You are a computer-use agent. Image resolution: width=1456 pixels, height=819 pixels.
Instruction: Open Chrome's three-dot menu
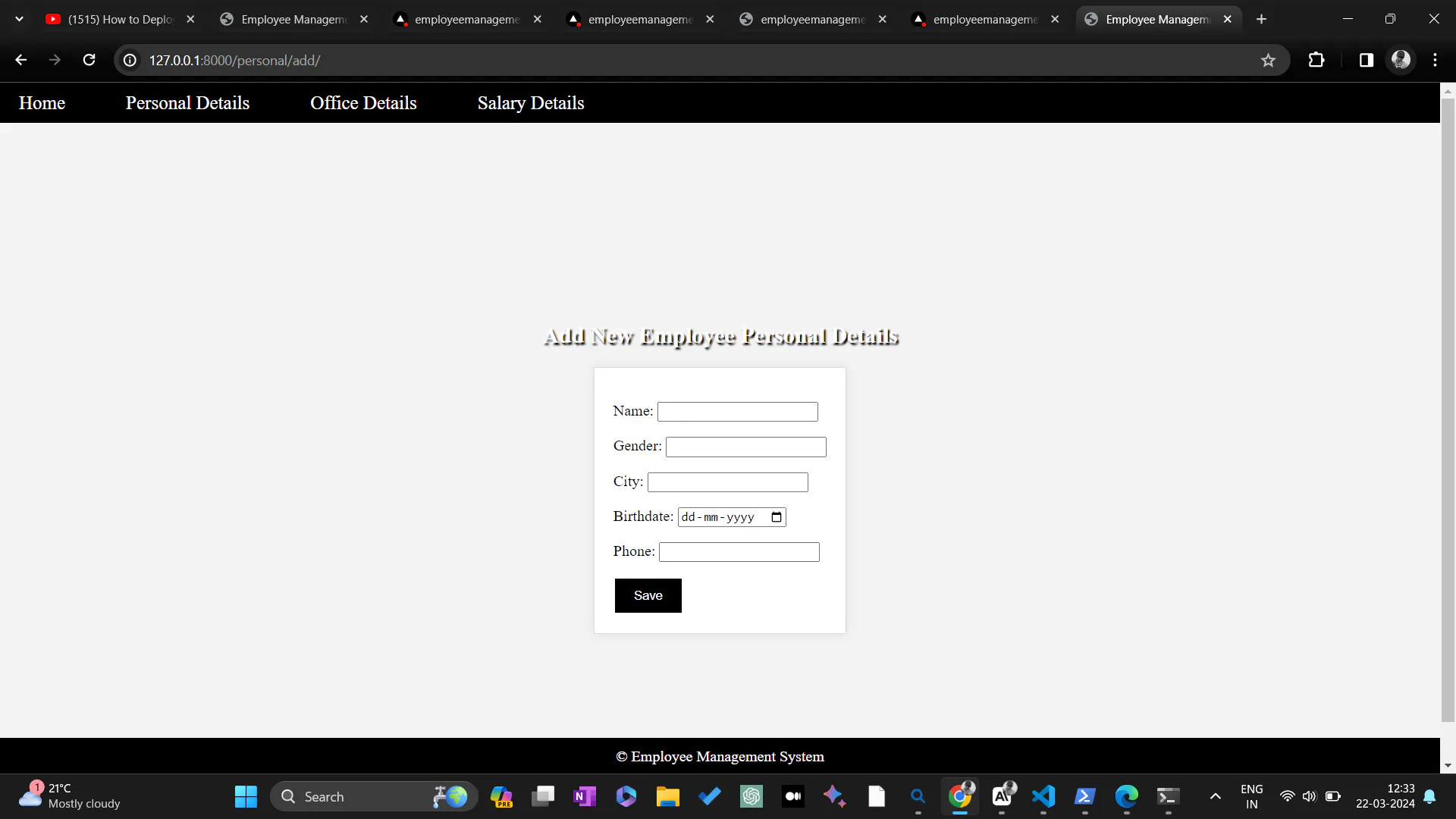[1435, 60]
